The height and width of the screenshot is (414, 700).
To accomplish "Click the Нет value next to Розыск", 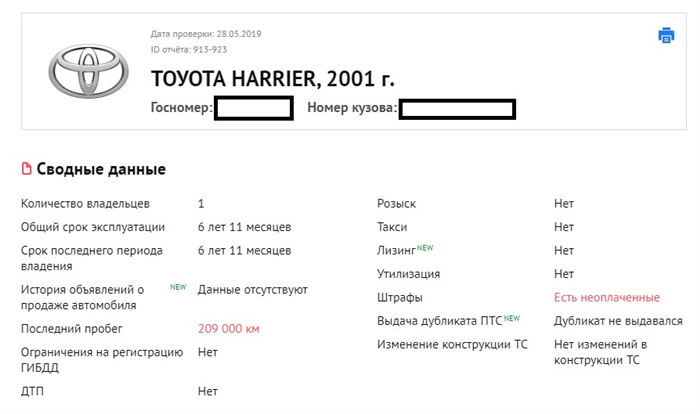I will click(564, 204).
